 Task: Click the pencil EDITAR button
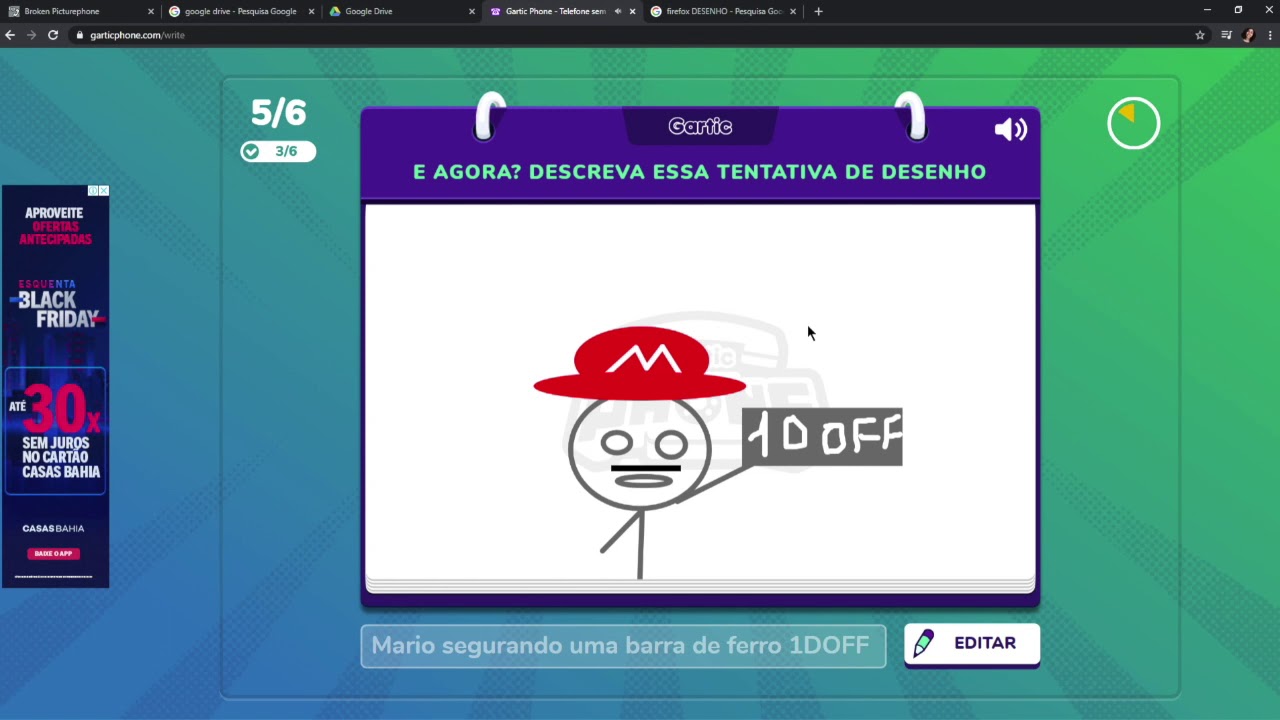(971, 644)
